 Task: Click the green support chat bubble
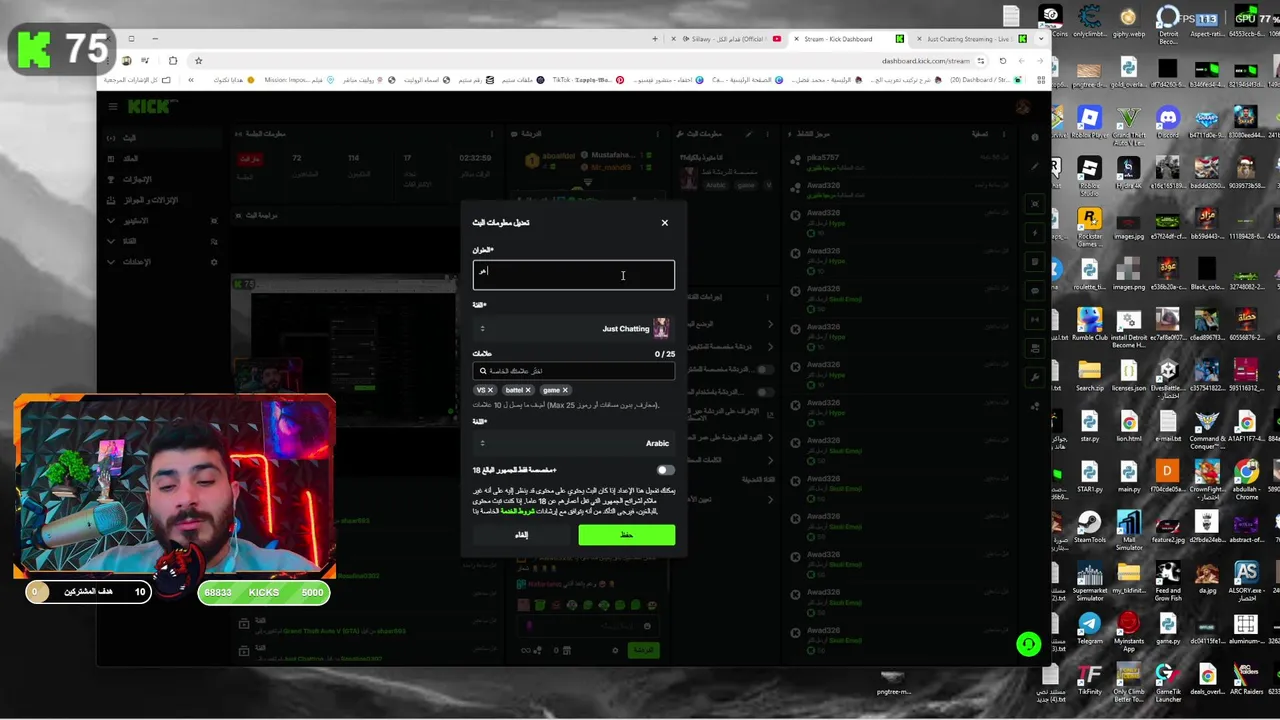[x=1028, y=645]
